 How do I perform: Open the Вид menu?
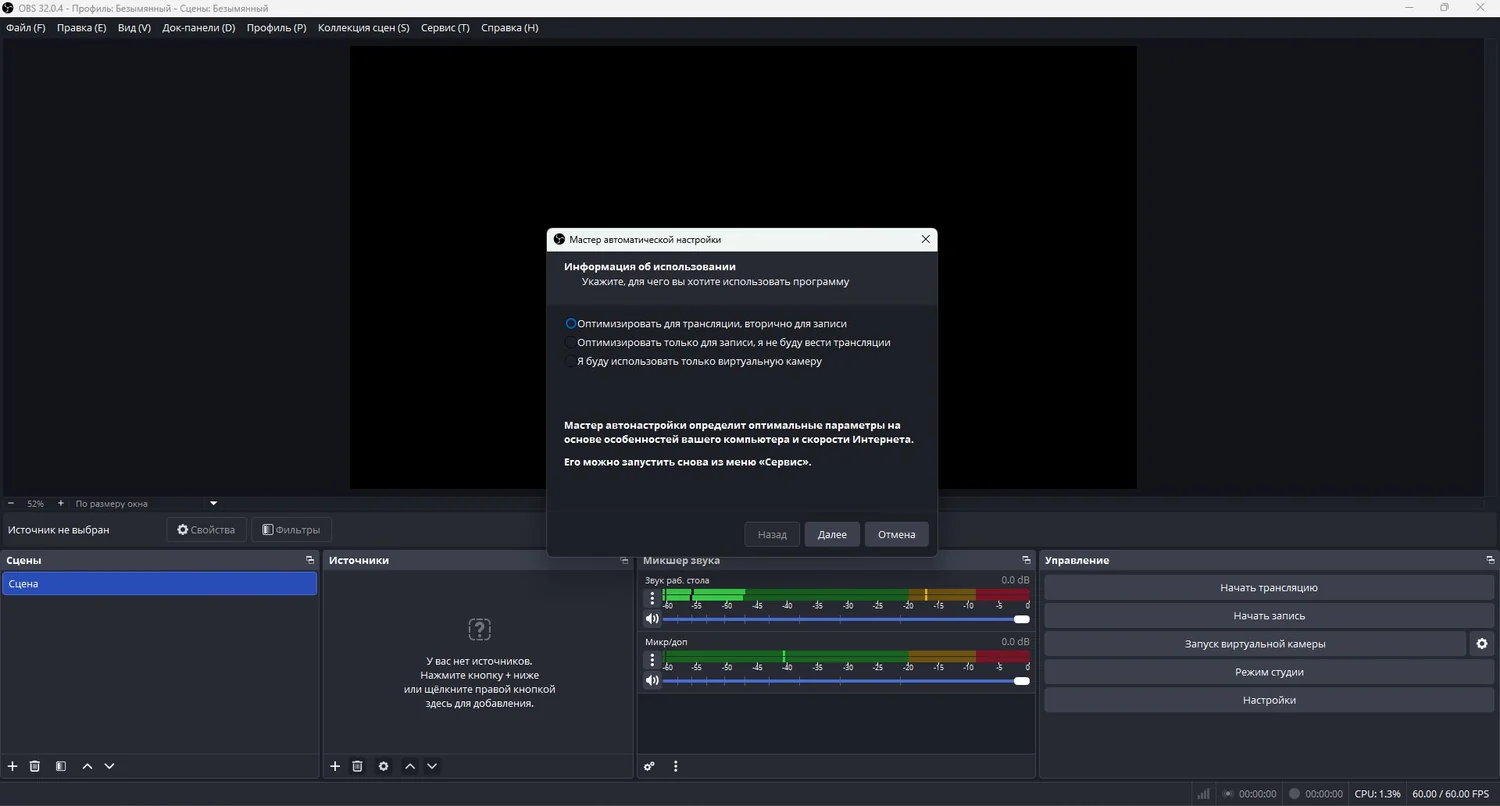[134, 28]
